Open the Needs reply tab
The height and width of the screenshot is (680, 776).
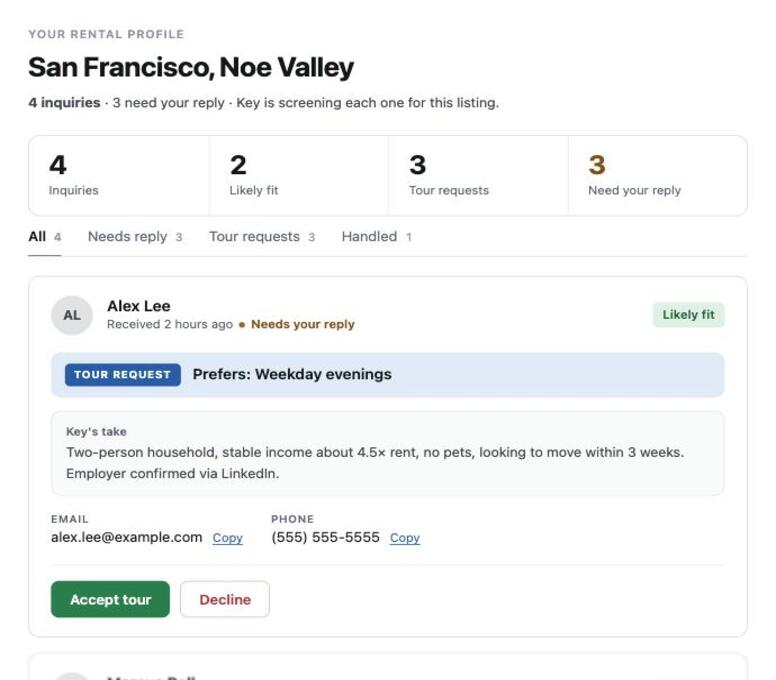[x=135, y=237]
